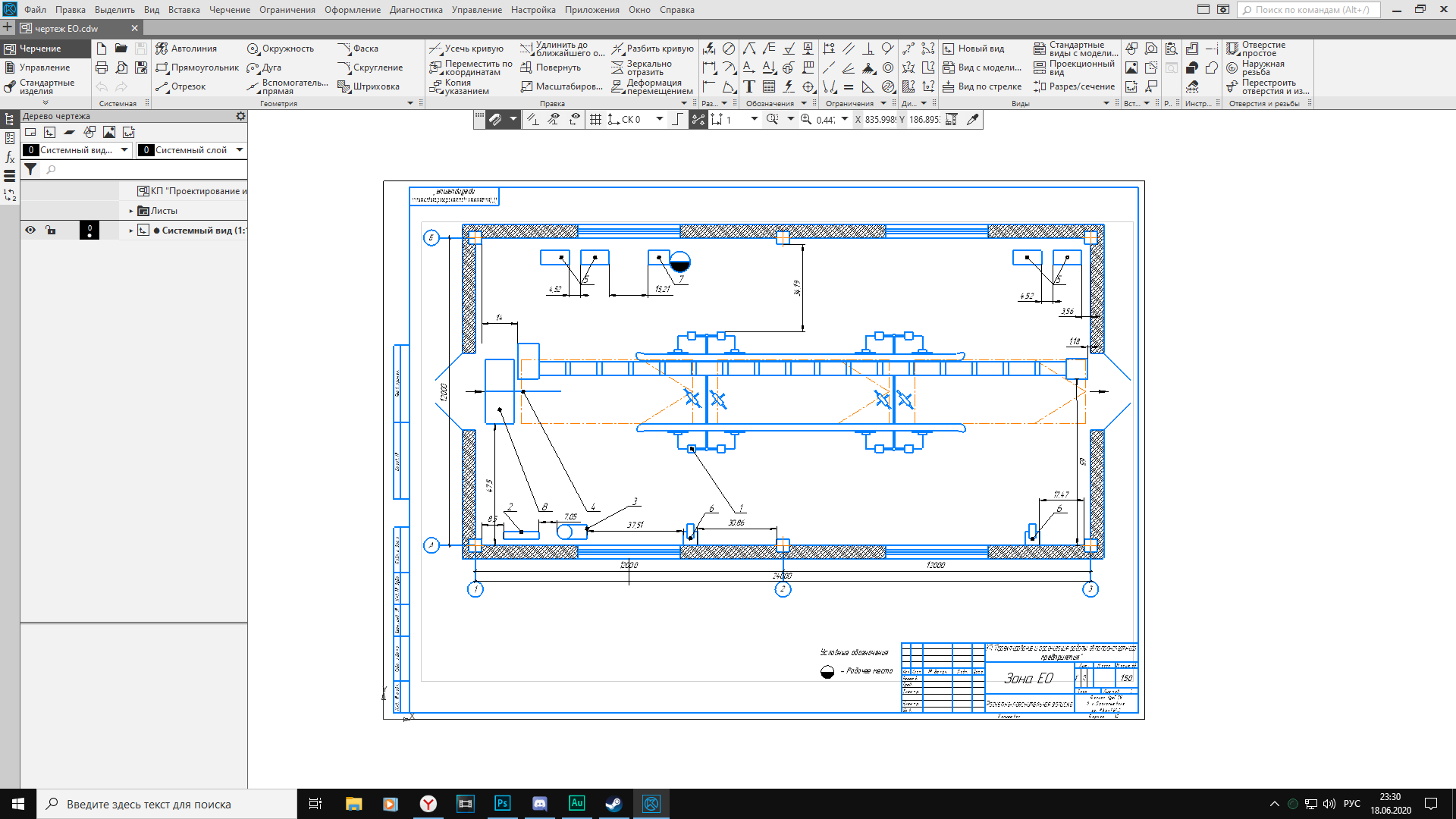Click the black view color swatch
Screen dimensions: 1456x819
coord(89,231)
